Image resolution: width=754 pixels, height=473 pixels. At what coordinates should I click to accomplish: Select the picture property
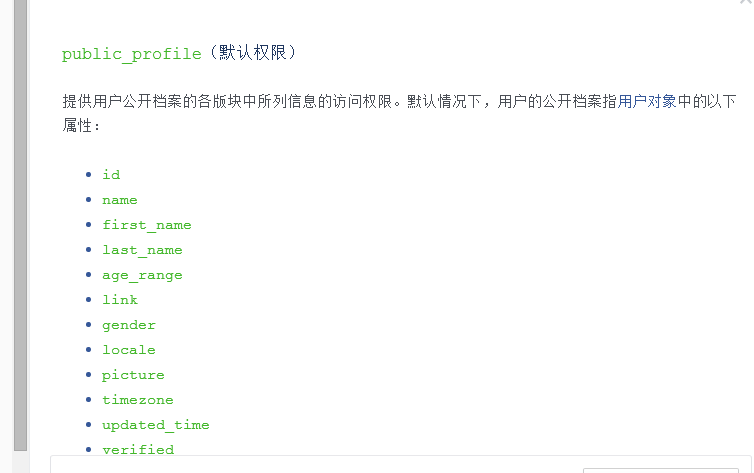(x=133, y=375)
